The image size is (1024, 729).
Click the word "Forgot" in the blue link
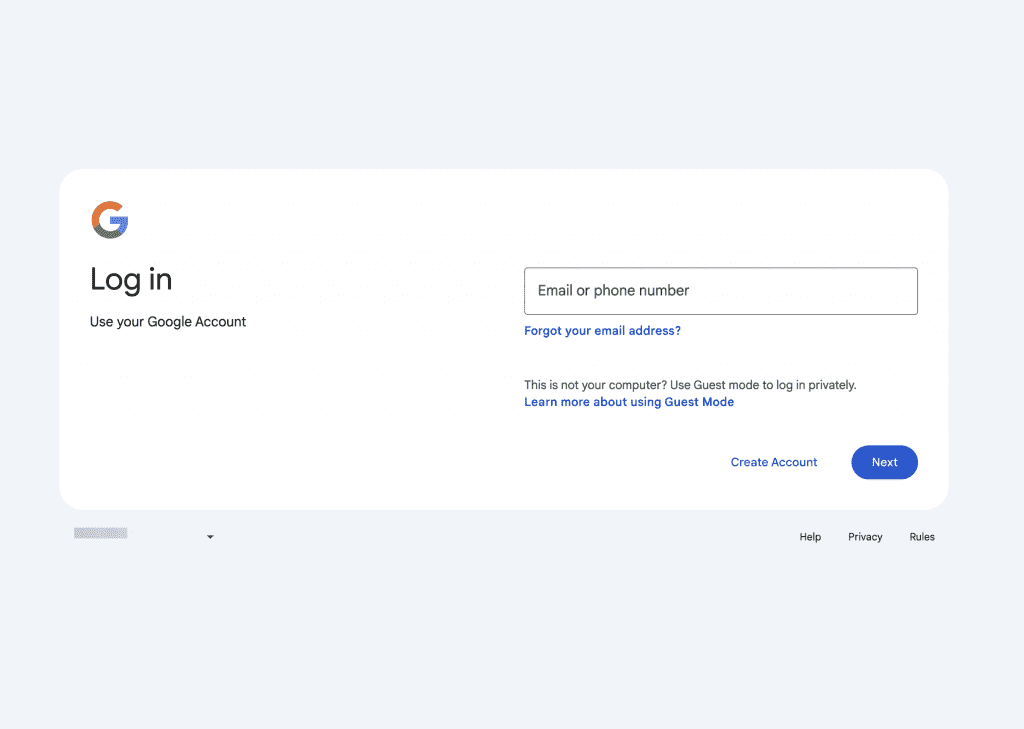point(543,331)
